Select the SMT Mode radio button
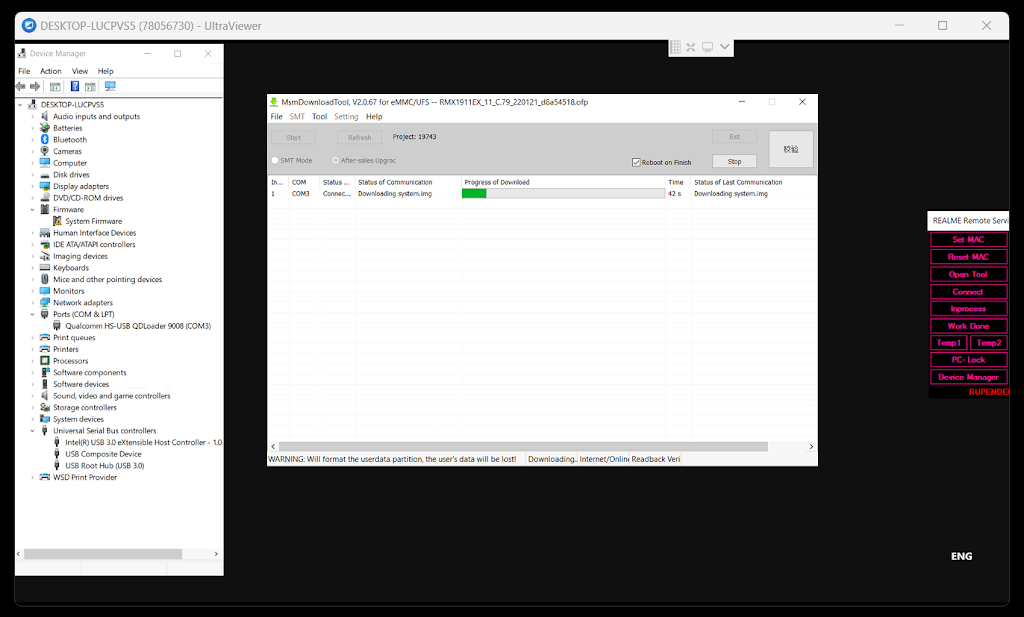 275,160
